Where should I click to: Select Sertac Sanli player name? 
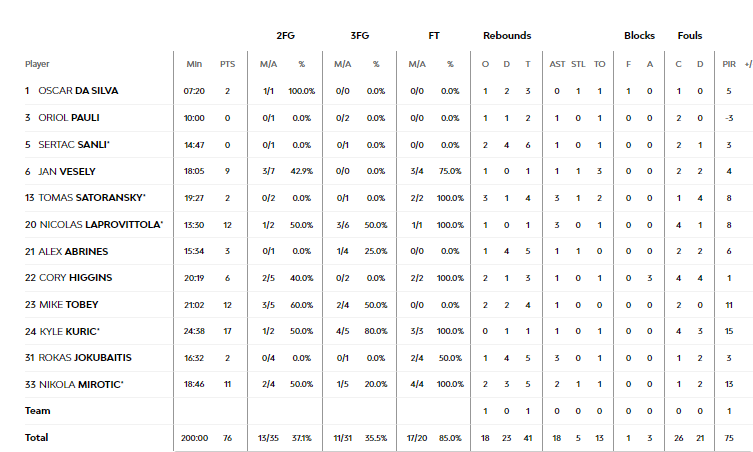[74, 145]
